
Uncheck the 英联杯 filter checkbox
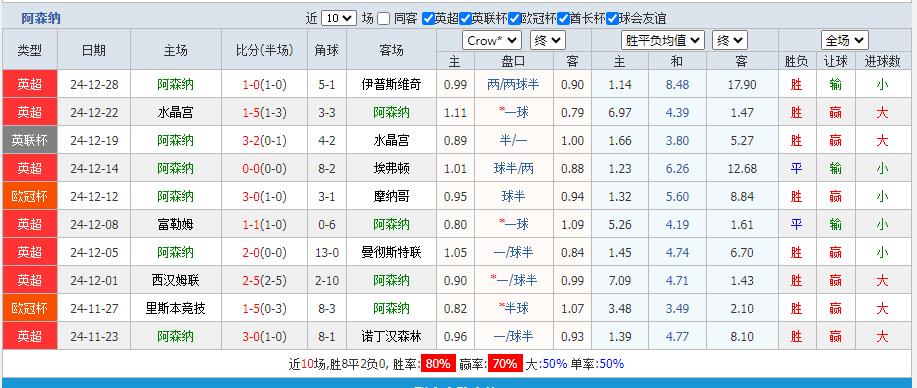pyautogui.click(x=465, y=19)
